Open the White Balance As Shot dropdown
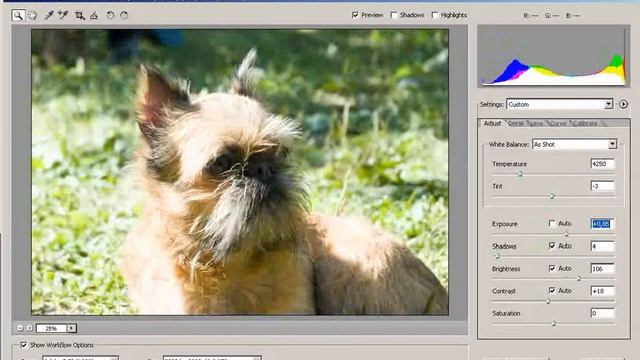640x360 pixels. pyautogui.click(x=574, y=144)
